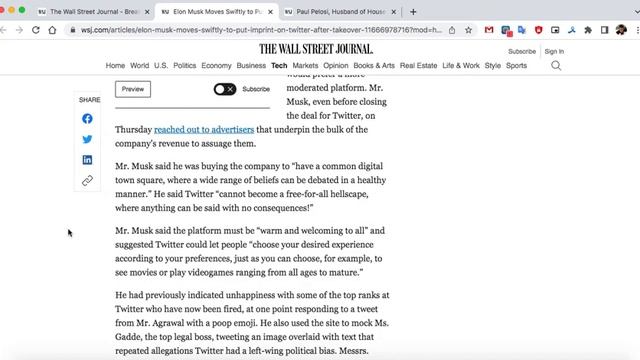This screenshot has height=360, width=640.
Task: Open the Politics section
Action: [184, 65]
